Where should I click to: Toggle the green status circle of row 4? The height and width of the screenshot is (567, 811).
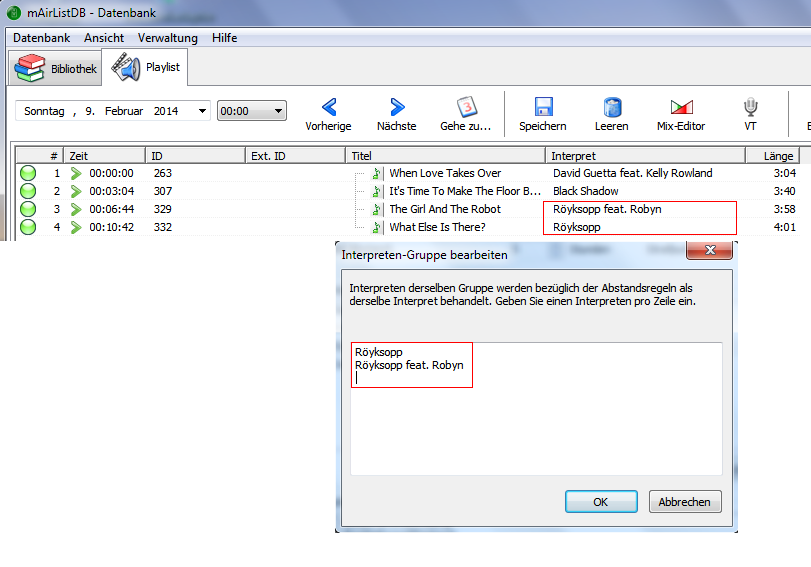tap(28, 227)
